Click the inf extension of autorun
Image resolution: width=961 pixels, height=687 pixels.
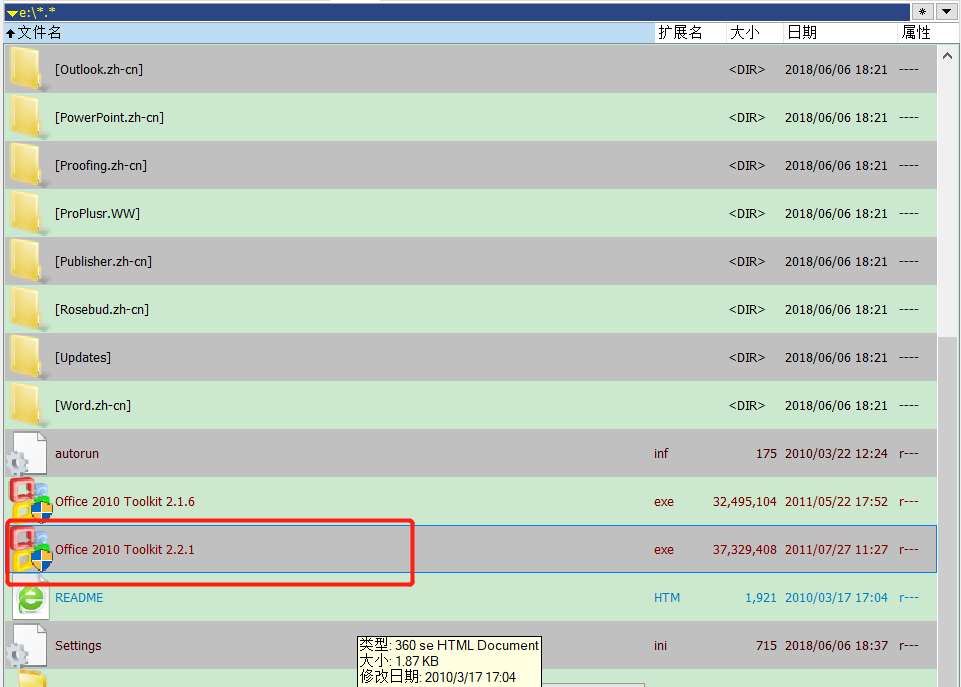pos(661,454)
